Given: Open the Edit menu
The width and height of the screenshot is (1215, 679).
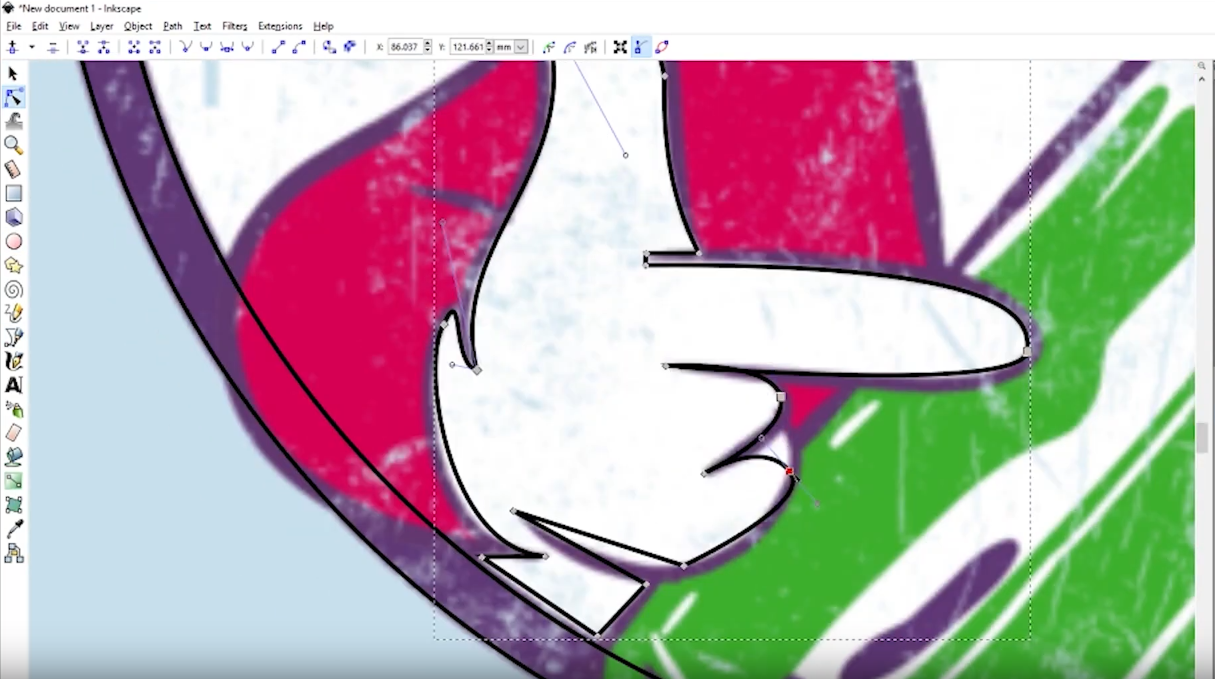Looking at the screenshot, I should coord(40,26).
